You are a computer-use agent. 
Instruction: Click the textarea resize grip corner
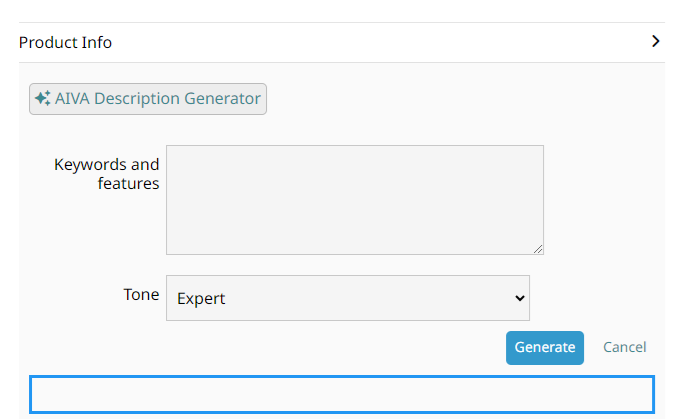pos(538,249)
